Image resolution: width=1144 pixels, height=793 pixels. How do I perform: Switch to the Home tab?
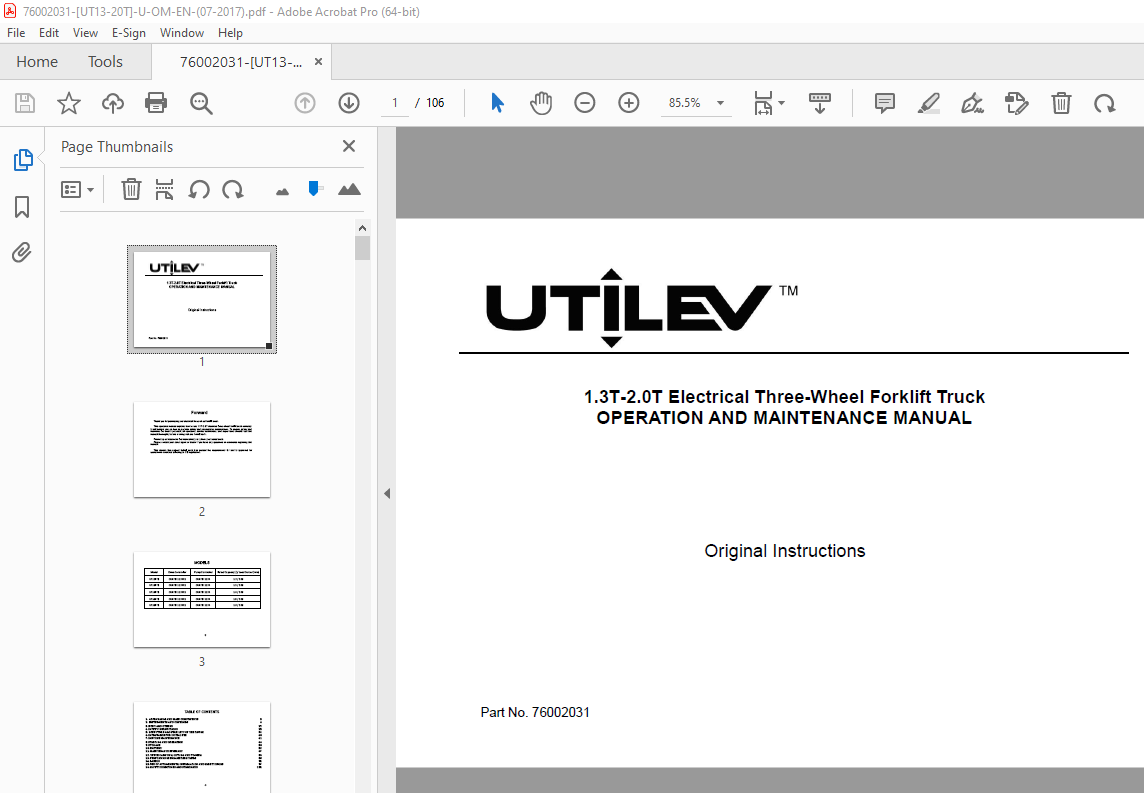tap(37, 62)
